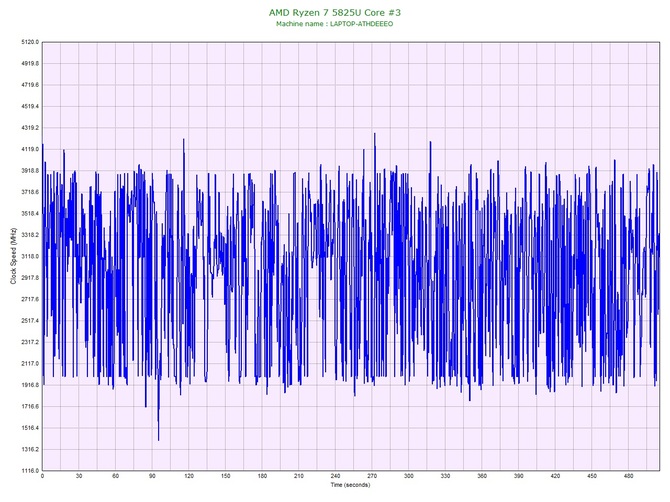Click the 1316.2 y-axis value
Viewport: 670px width, 502px height.
click(30, 449)
